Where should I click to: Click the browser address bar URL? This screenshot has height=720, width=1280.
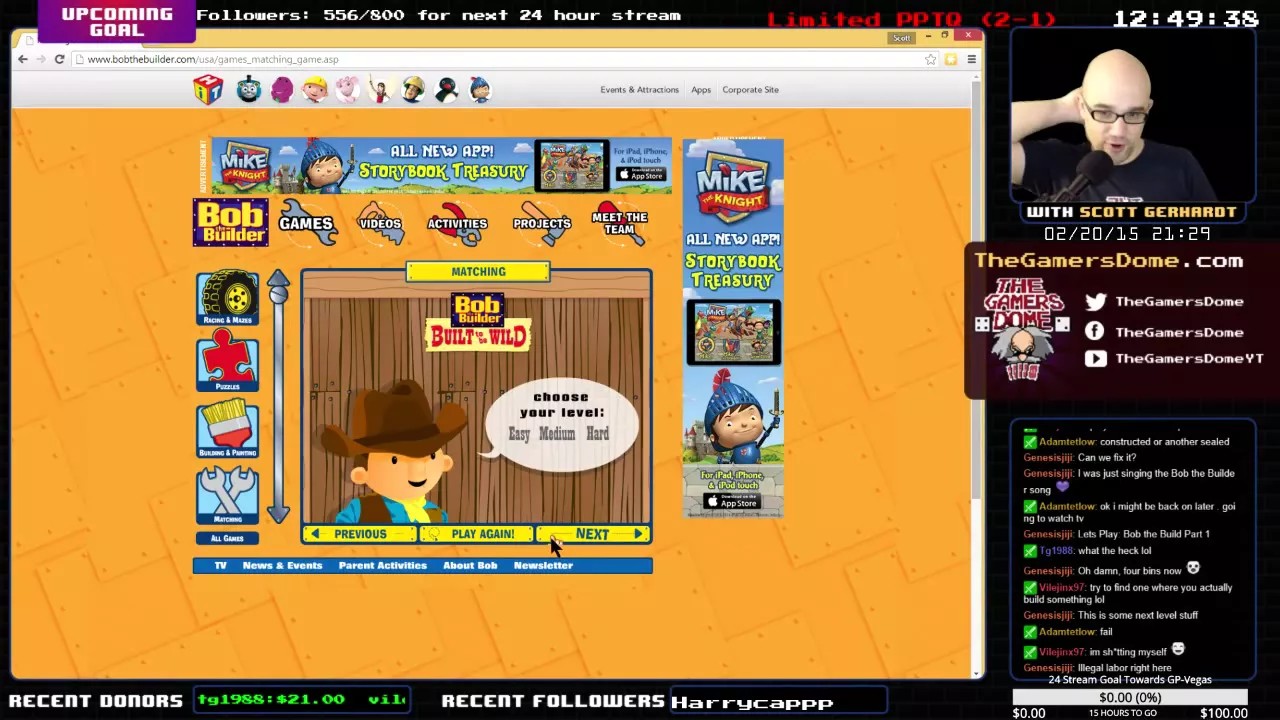(213, 59)
